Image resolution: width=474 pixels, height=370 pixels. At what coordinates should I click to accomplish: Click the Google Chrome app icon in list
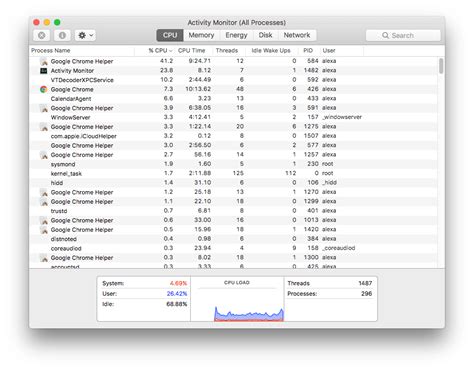coord(43,89)
